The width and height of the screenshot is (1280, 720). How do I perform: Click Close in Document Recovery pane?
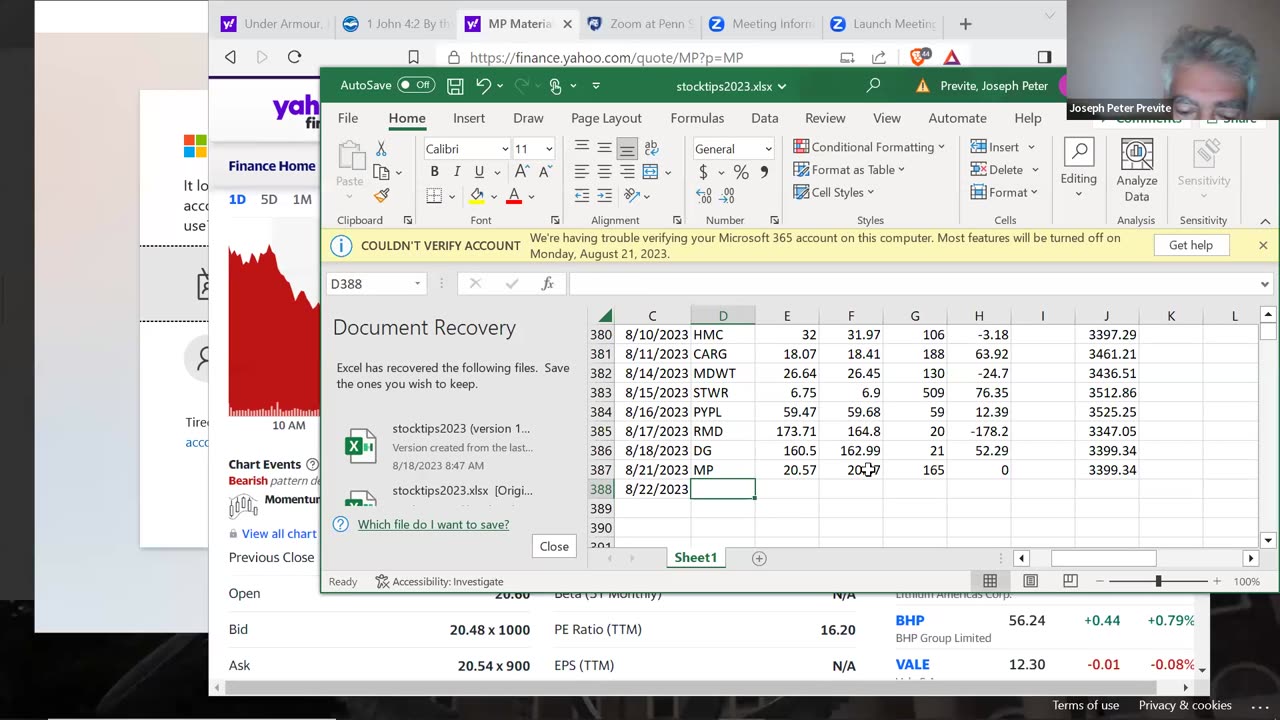pos(554,546)
